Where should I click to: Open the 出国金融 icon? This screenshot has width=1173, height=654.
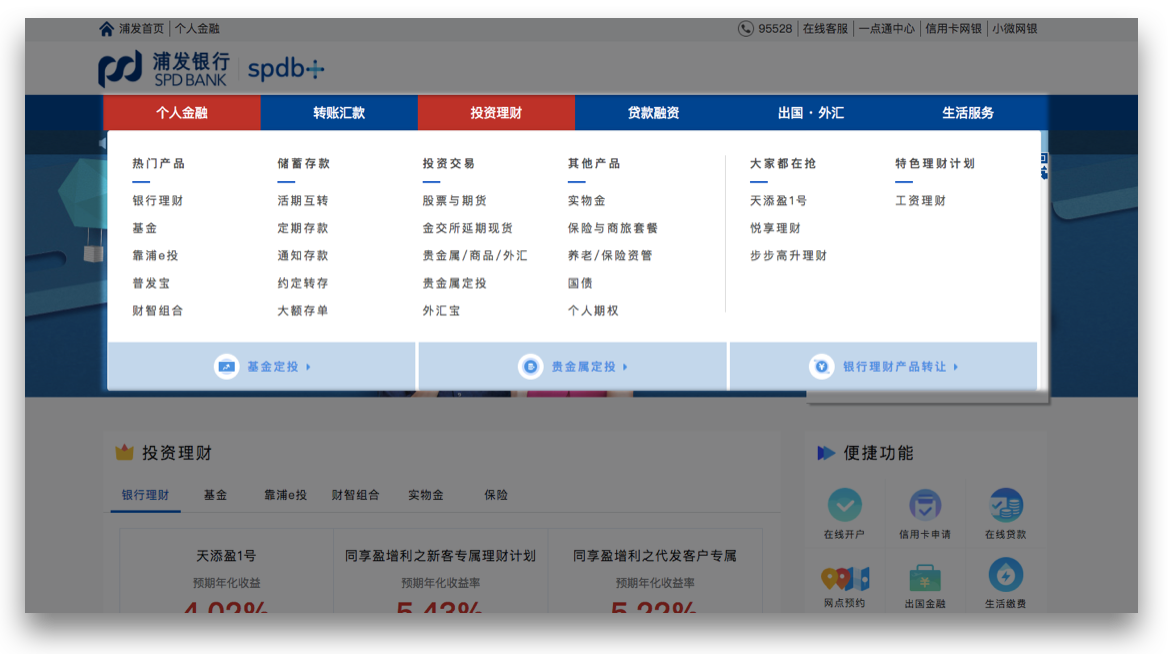coord(924,578)
